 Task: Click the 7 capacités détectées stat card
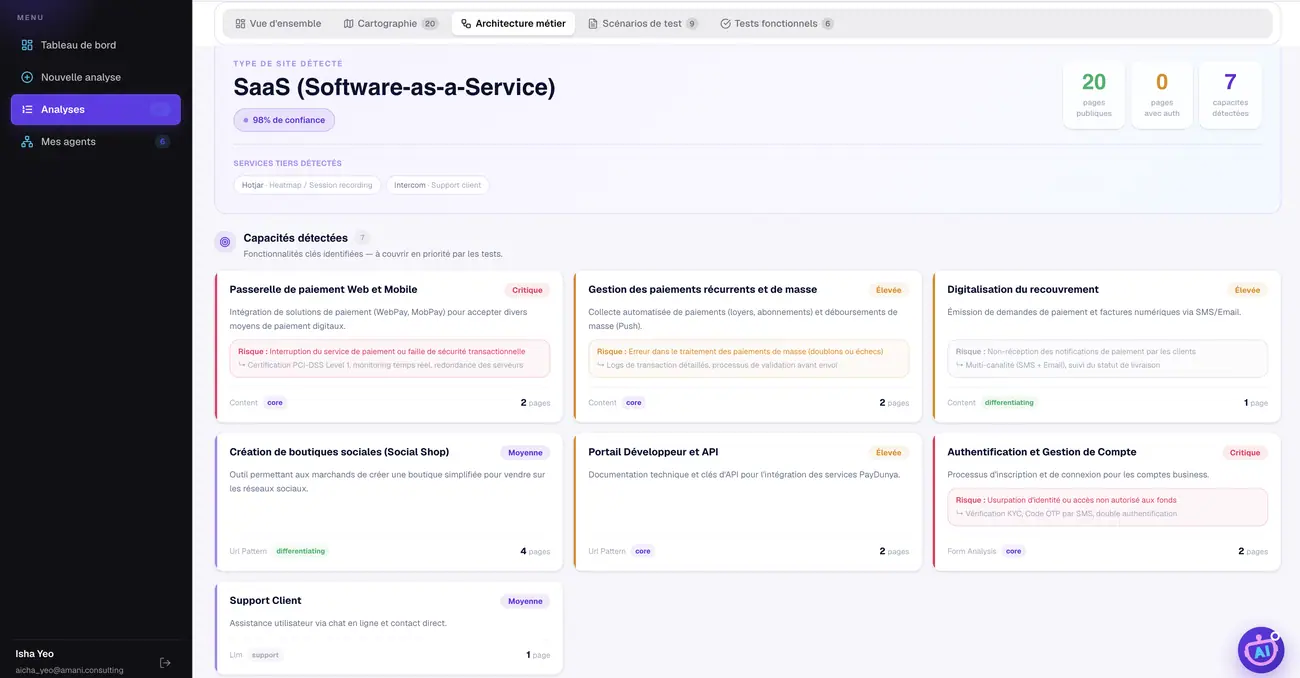(x=1230, y=95)
